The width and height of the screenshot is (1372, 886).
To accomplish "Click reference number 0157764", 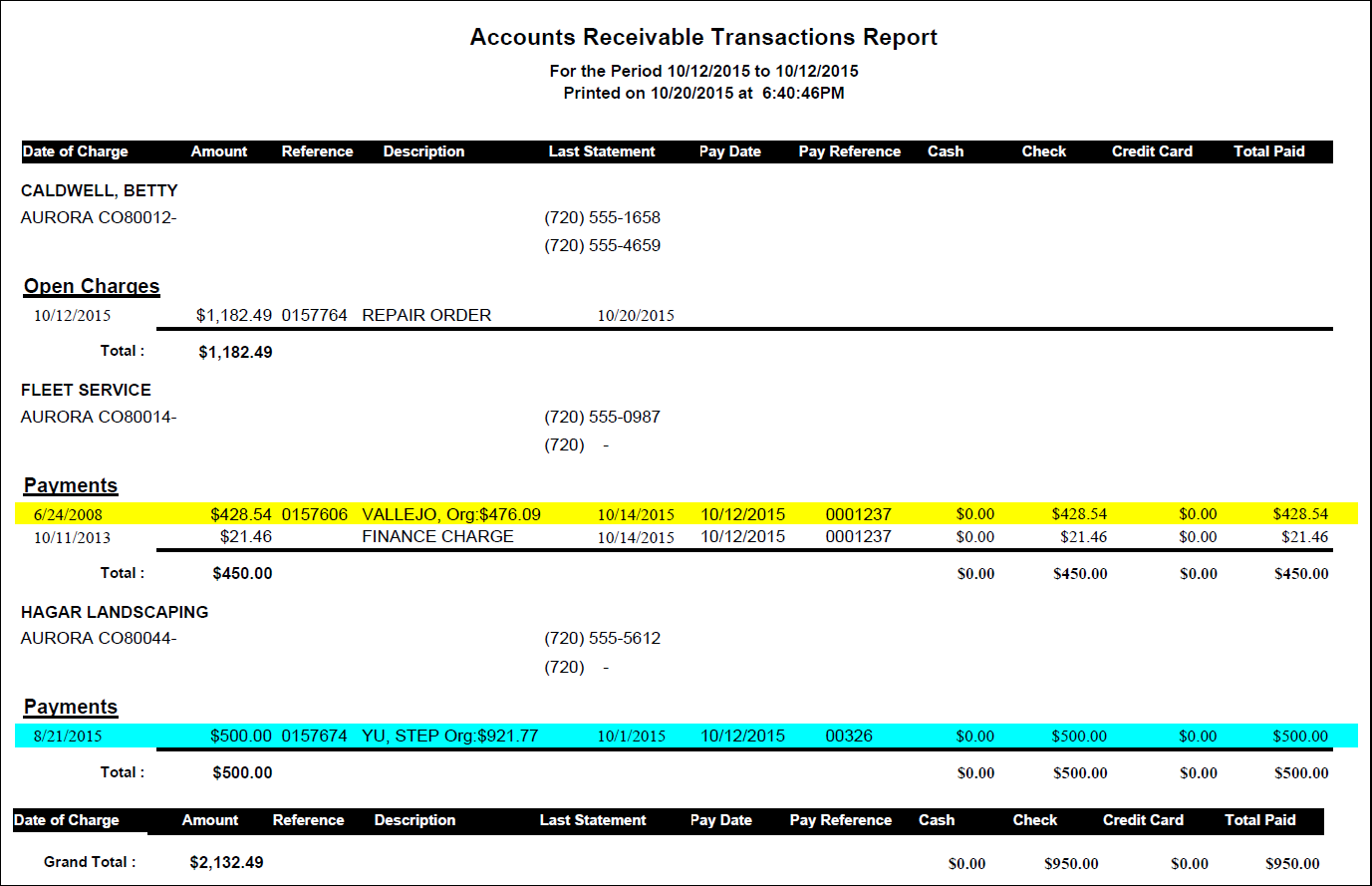I will pos(314,315).
